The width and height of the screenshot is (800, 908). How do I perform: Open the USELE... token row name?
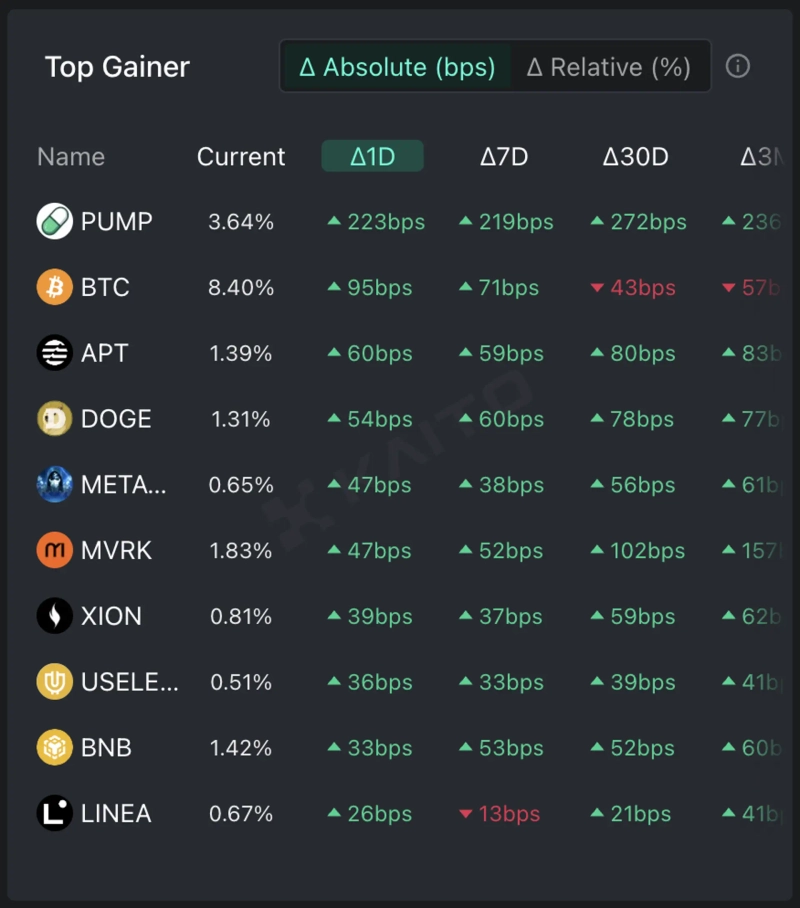[130, 682]
